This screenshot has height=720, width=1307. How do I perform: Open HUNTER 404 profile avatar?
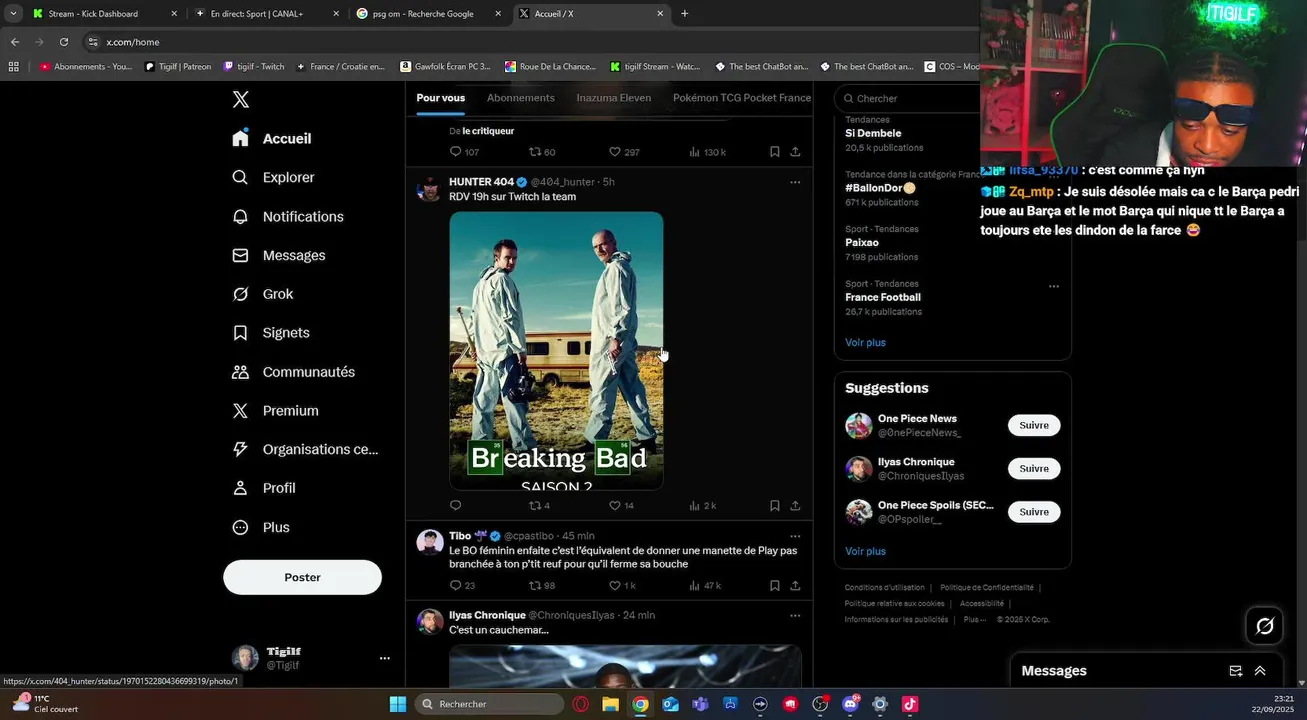429,189
